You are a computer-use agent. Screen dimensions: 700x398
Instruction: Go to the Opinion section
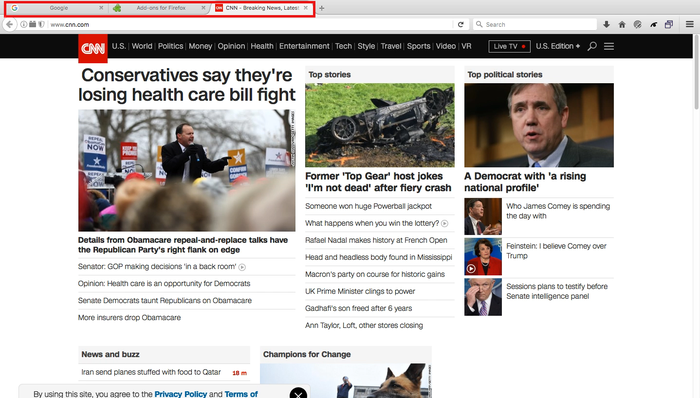pos(231,46)
